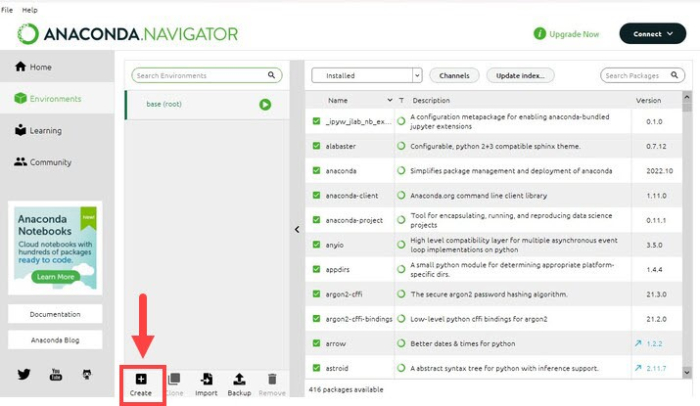Click the anaconda-project package type circle icon

(401, 220)
